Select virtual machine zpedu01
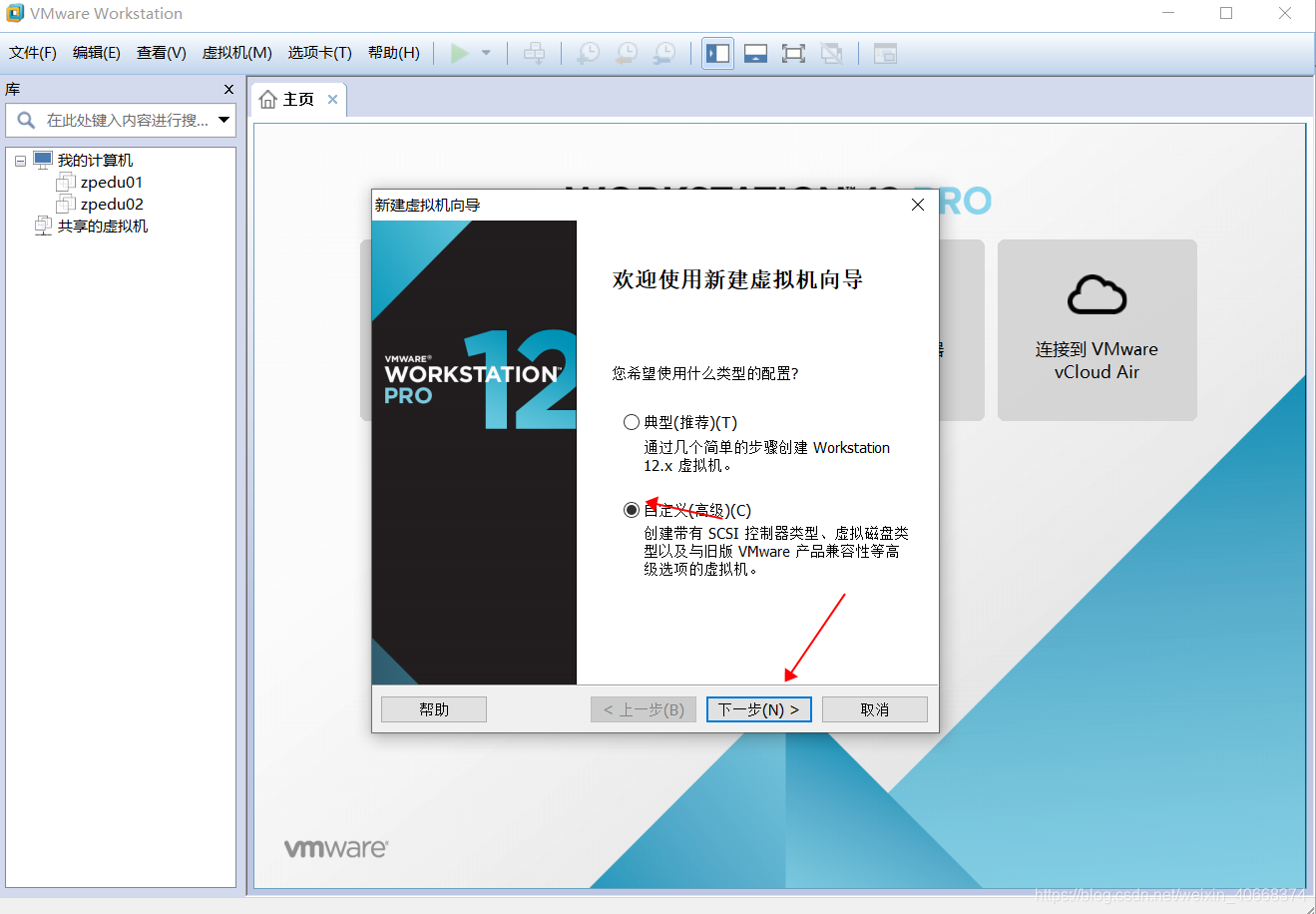 [x=112, y=183]
